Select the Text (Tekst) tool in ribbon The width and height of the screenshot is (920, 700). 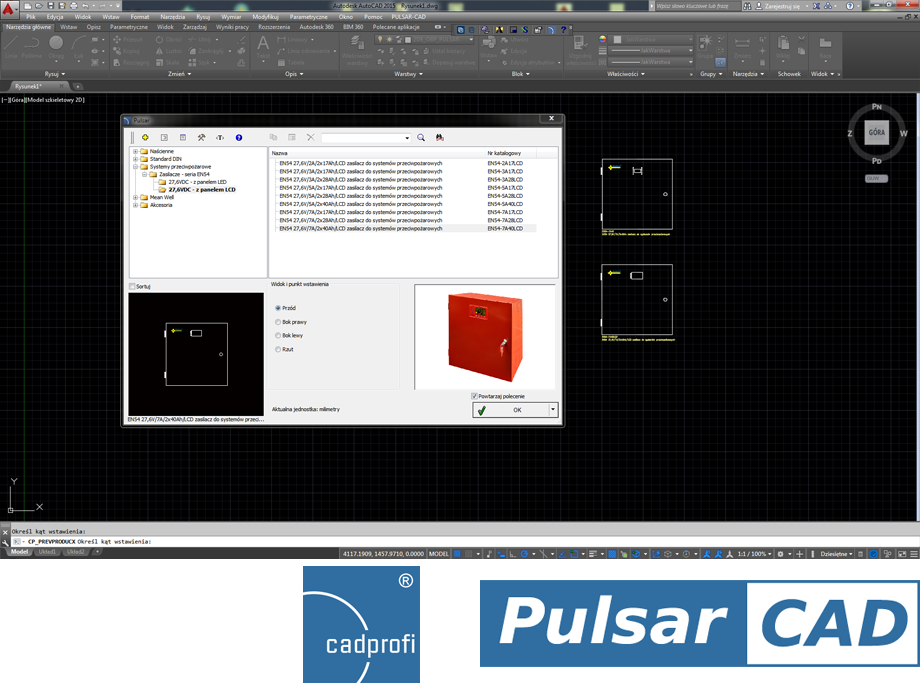pos(263,47)
